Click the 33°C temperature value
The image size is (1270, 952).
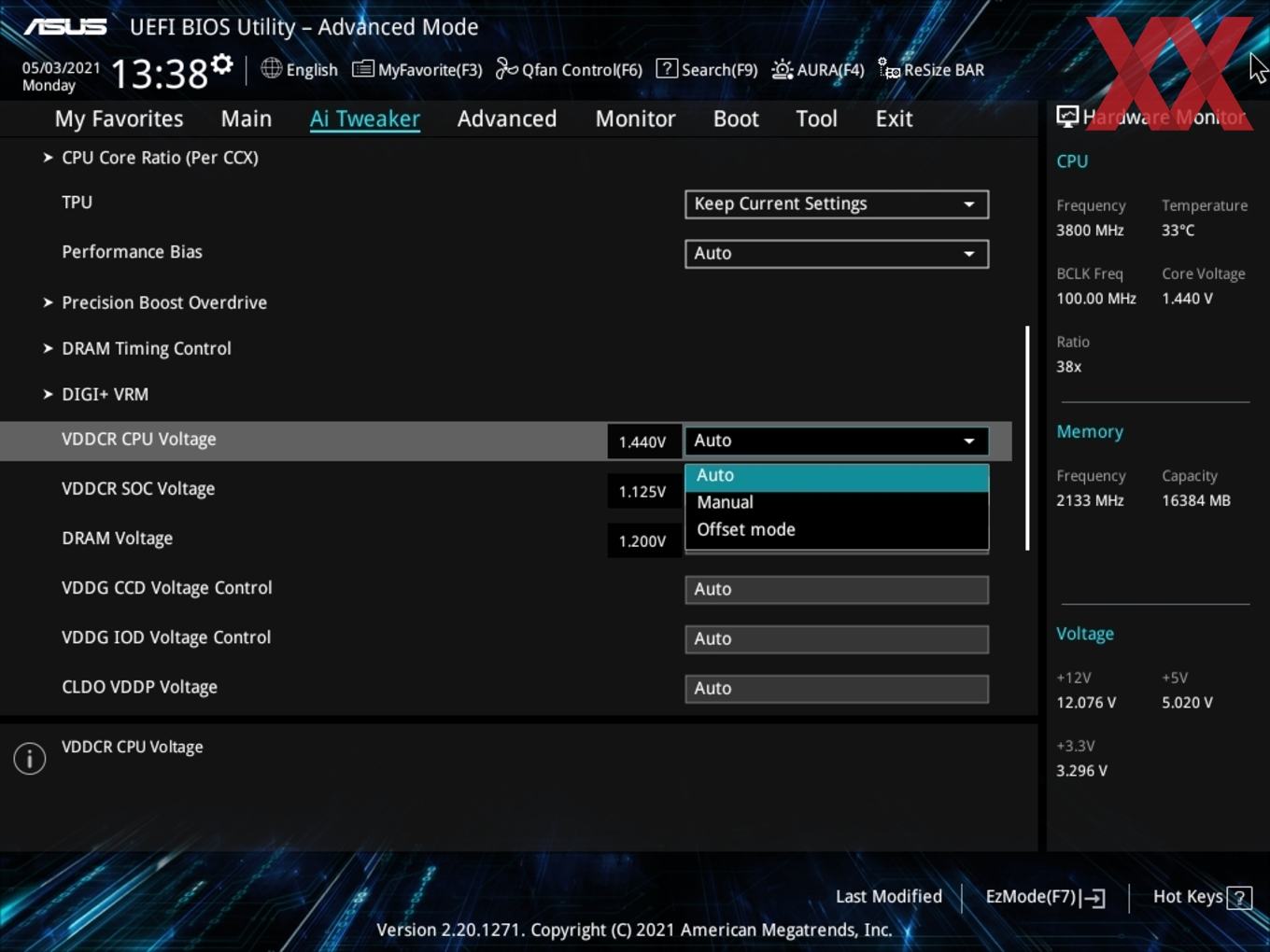(1178, 231)
